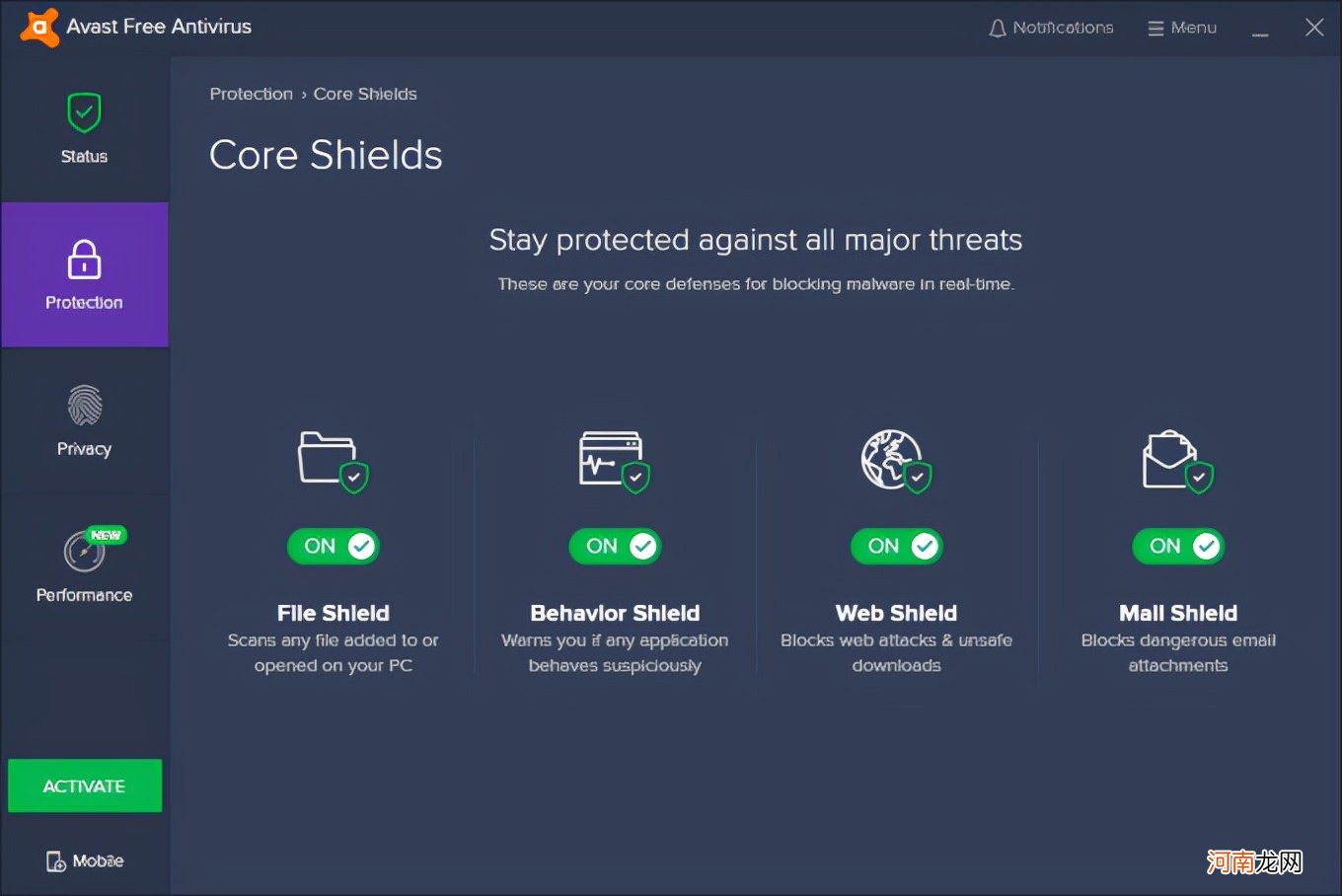
Task: Click the NEW badge on Performance
Action: (x=106, y=535)
